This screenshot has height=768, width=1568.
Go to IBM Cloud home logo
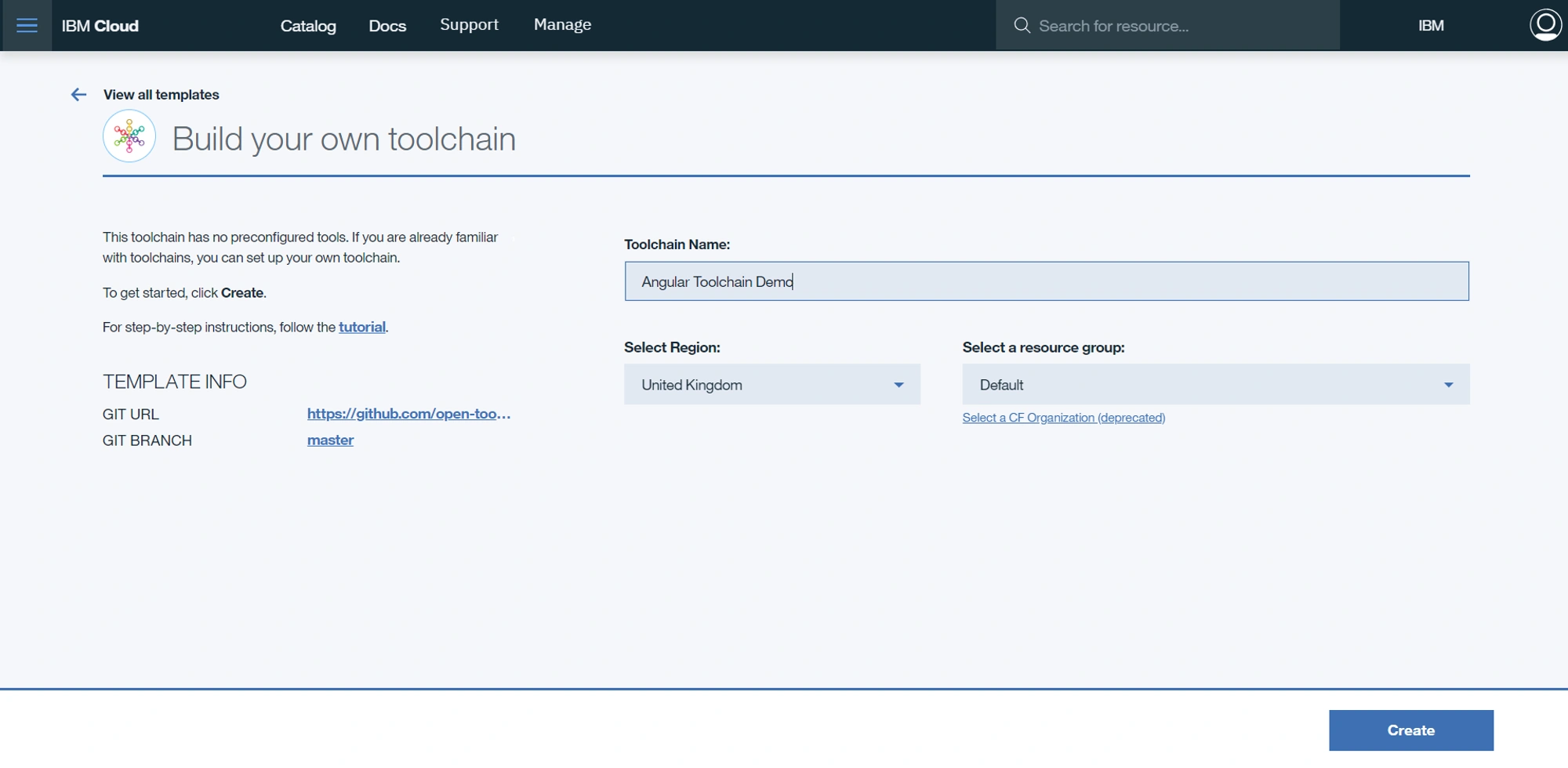point(100,26)
